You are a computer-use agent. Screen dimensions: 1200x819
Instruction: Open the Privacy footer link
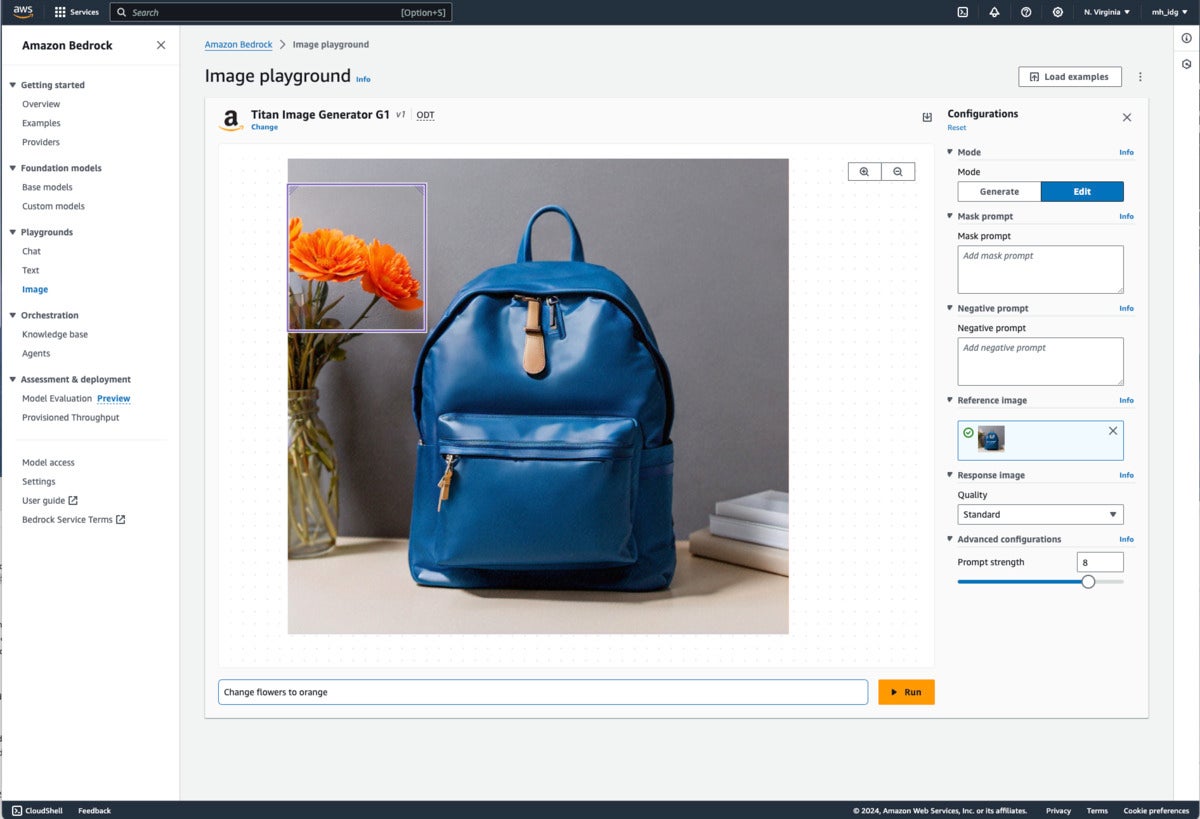pos(1058,810)
